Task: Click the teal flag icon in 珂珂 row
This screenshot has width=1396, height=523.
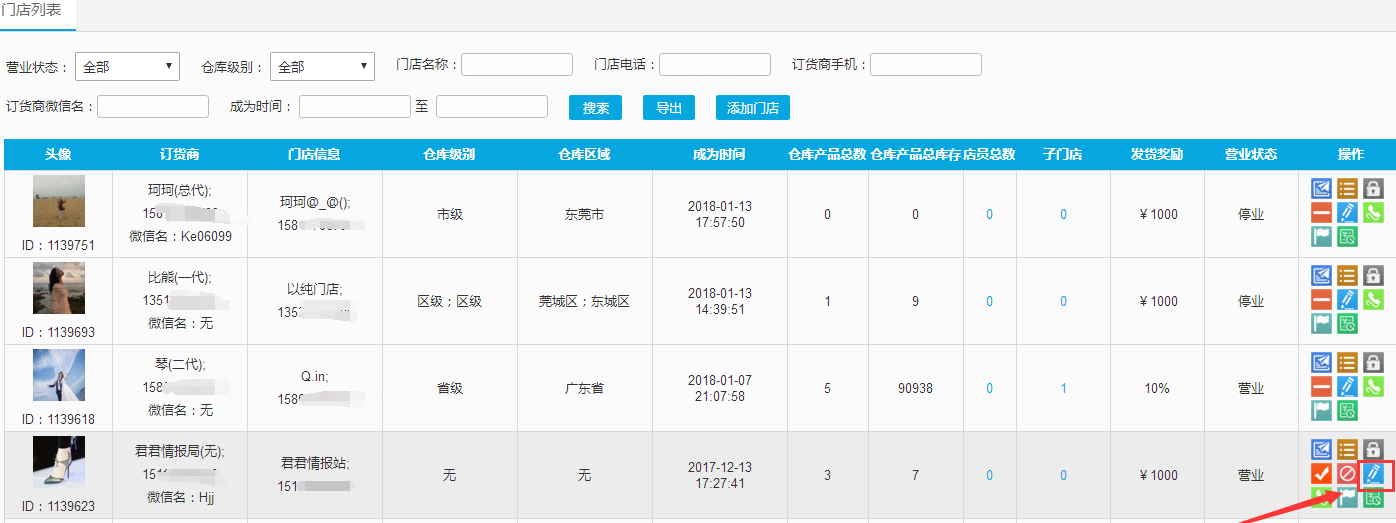Action: coord(1322,237)
